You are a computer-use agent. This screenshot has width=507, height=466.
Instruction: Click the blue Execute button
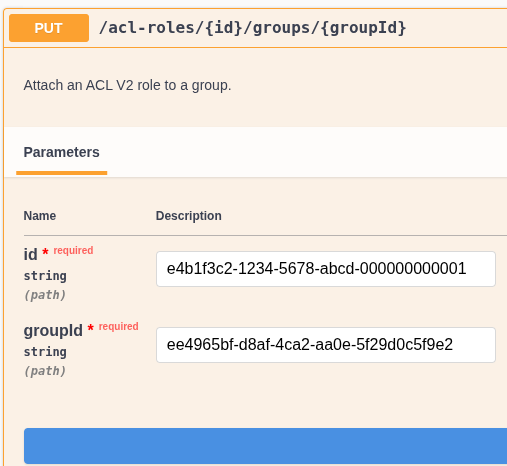point(265,446)
